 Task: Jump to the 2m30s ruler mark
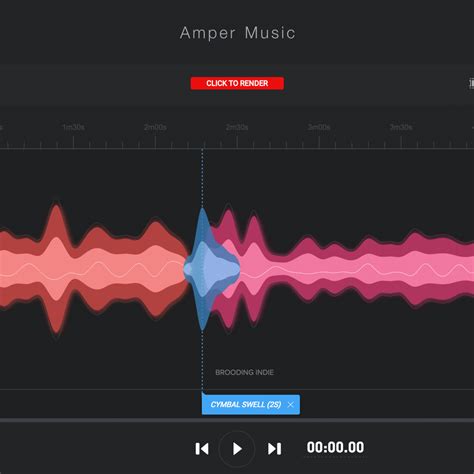[237, 127]
